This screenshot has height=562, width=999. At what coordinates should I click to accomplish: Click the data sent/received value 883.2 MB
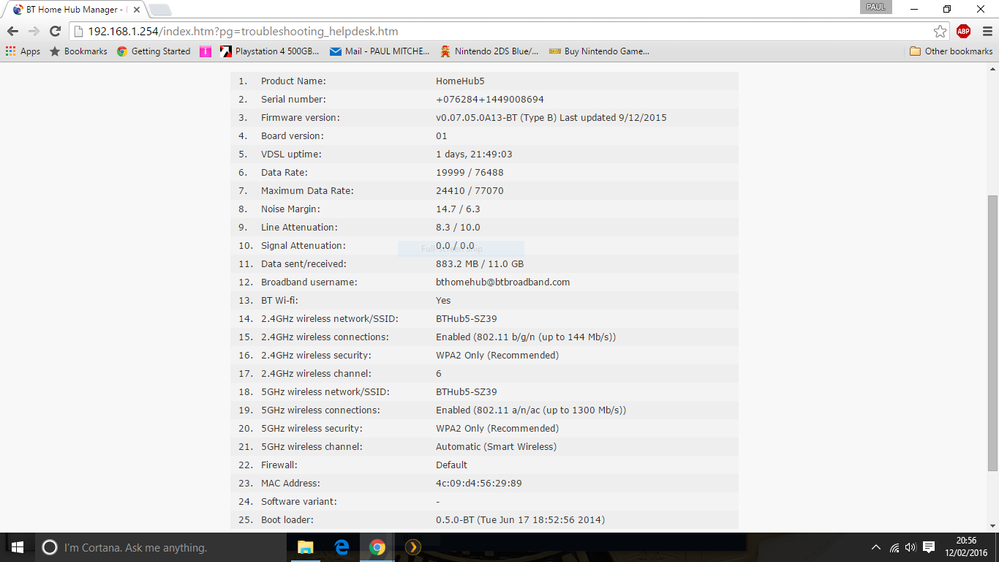pyautogui.click(x=480, y=264)
